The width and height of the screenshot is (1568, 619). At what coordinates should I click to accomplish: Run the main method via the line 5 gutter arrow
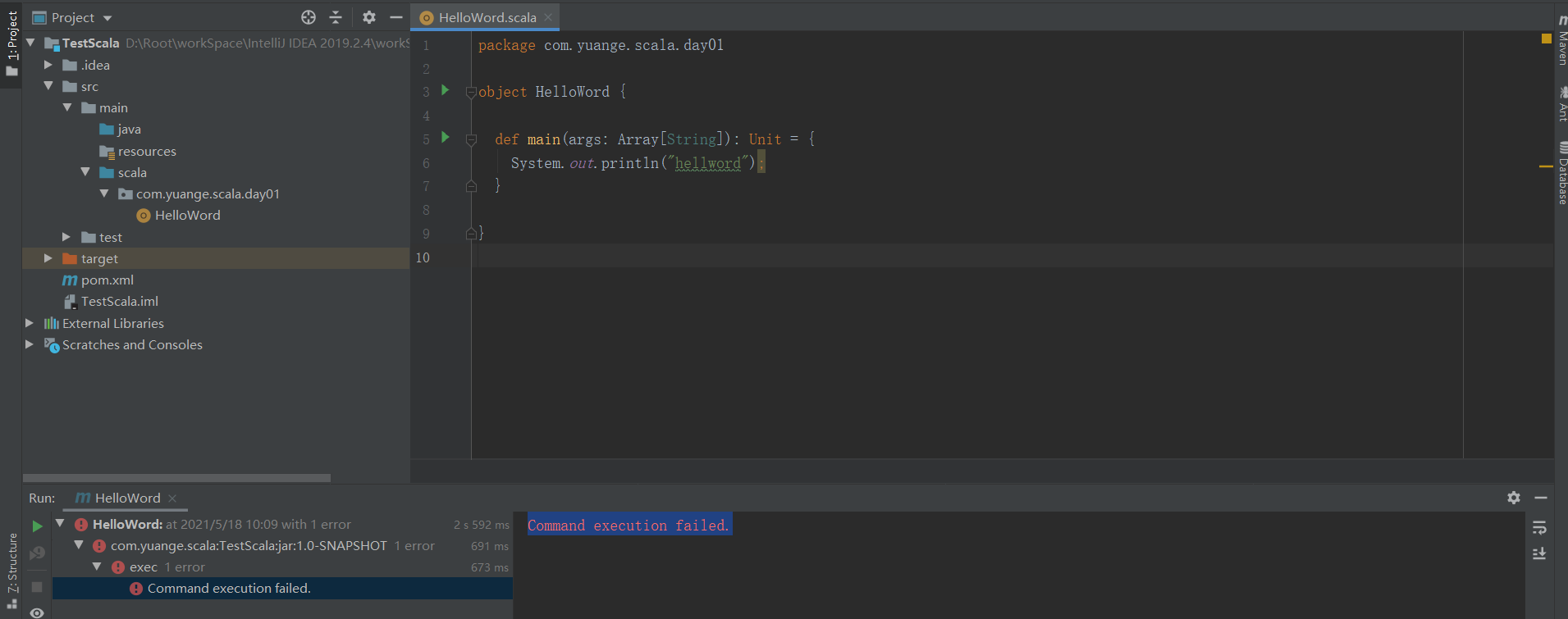tap(446, 138)
